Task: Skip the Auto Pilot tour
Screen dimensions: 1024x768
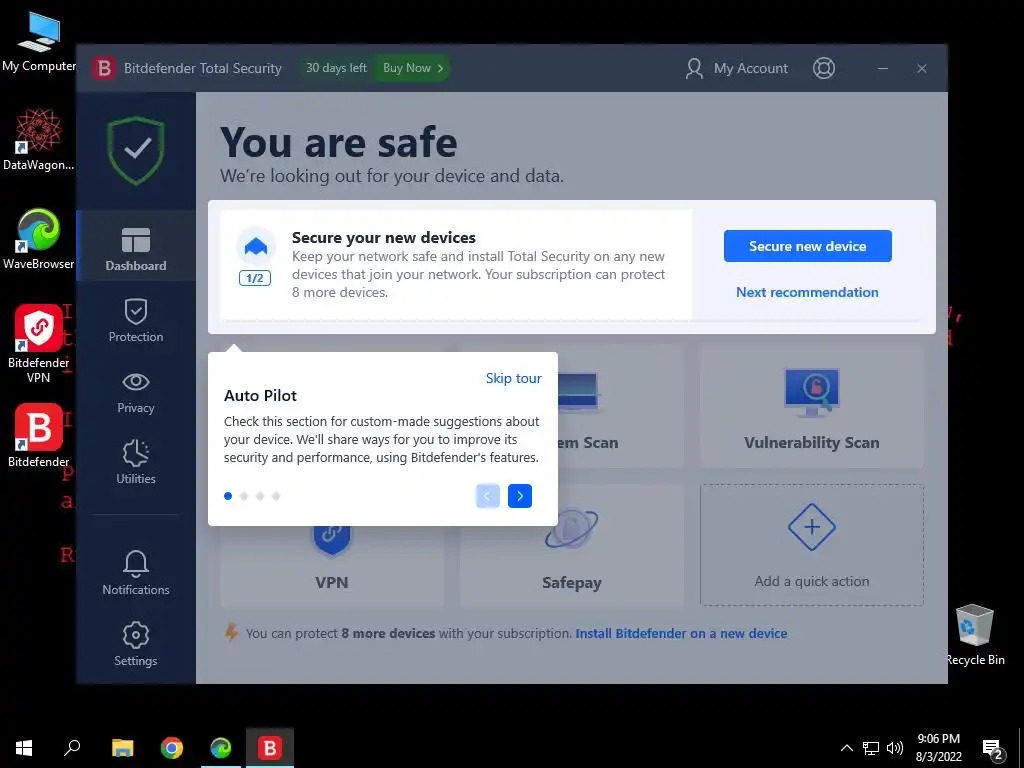Action: [513, 378]
